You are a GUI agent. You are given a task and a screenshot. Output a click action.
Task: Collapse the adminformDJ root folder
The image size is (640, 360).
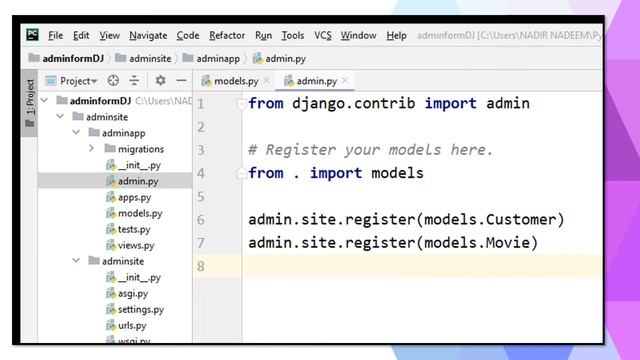coord(44,100)
